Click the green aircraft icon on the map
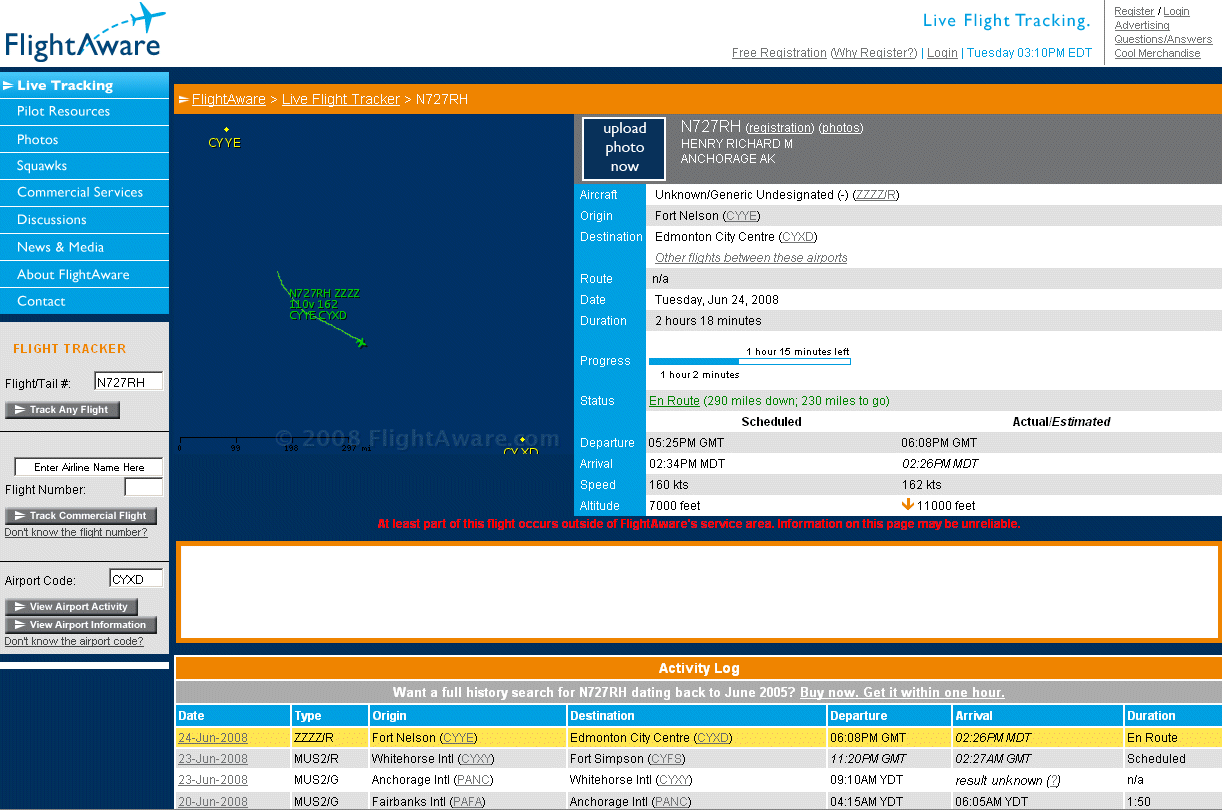1222x810 pixels. (x=361, y=343)
